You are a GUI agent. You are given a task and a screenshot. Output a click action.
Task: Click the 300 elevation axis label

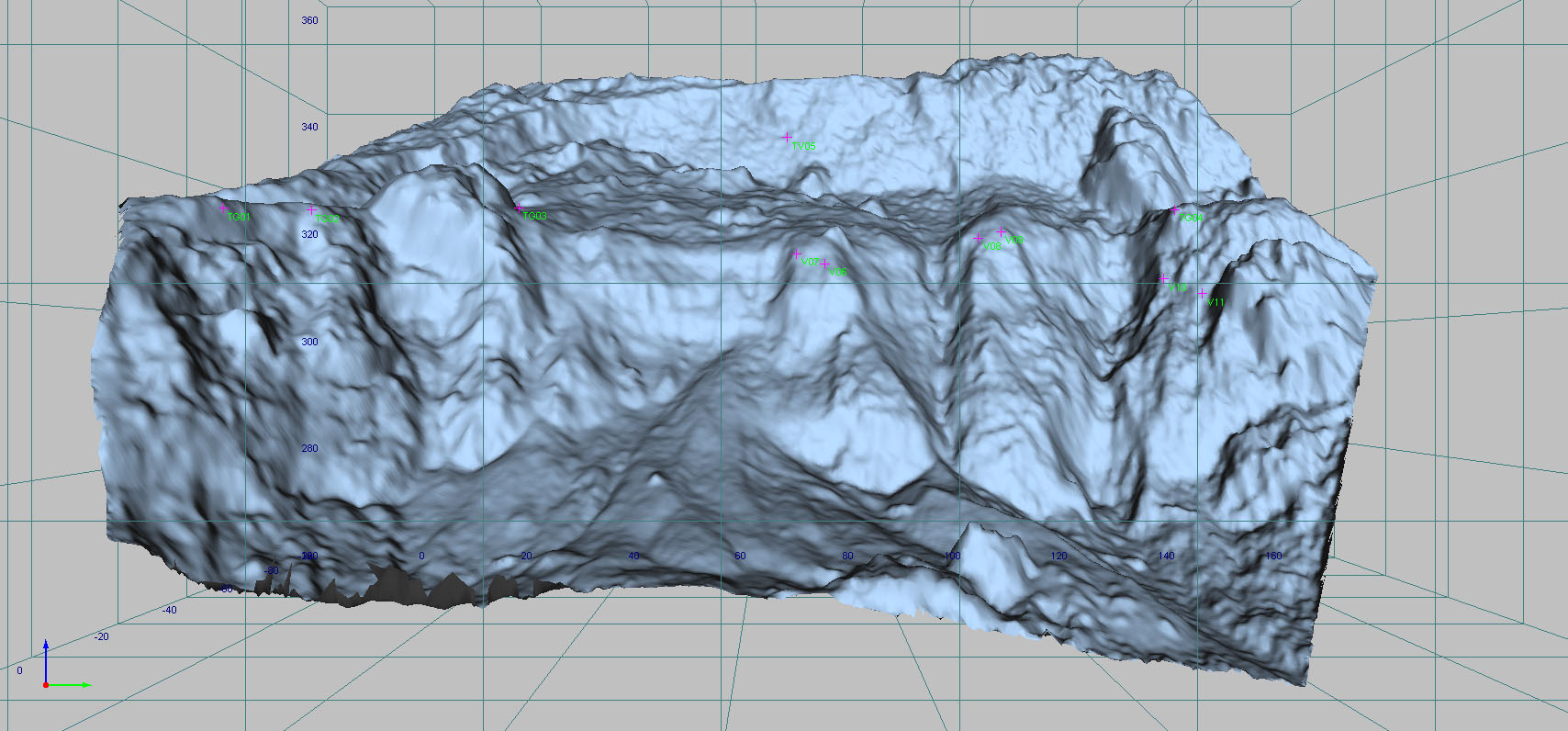[309, 342]
